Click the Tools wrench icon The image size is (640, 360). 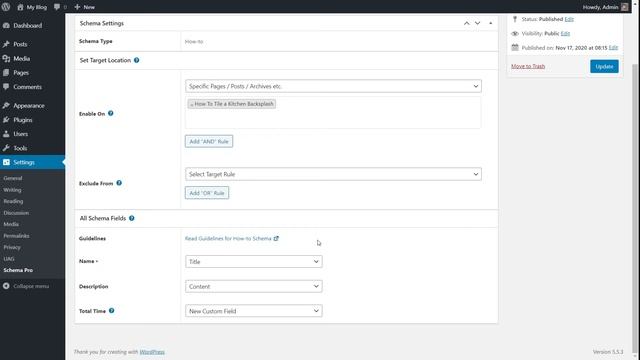coord(6,148)
